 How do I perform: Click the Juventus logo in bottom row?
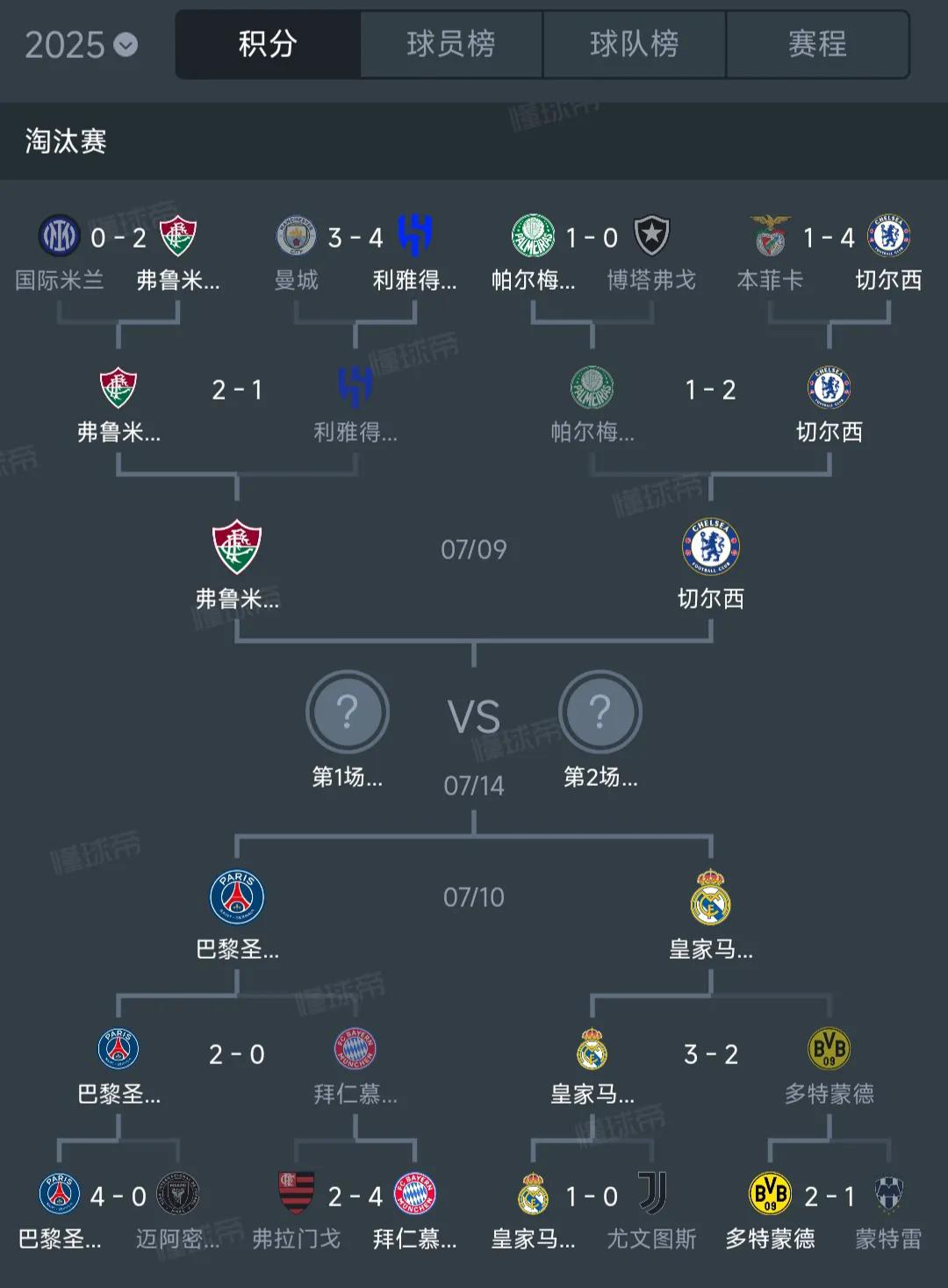(652, 1194)
